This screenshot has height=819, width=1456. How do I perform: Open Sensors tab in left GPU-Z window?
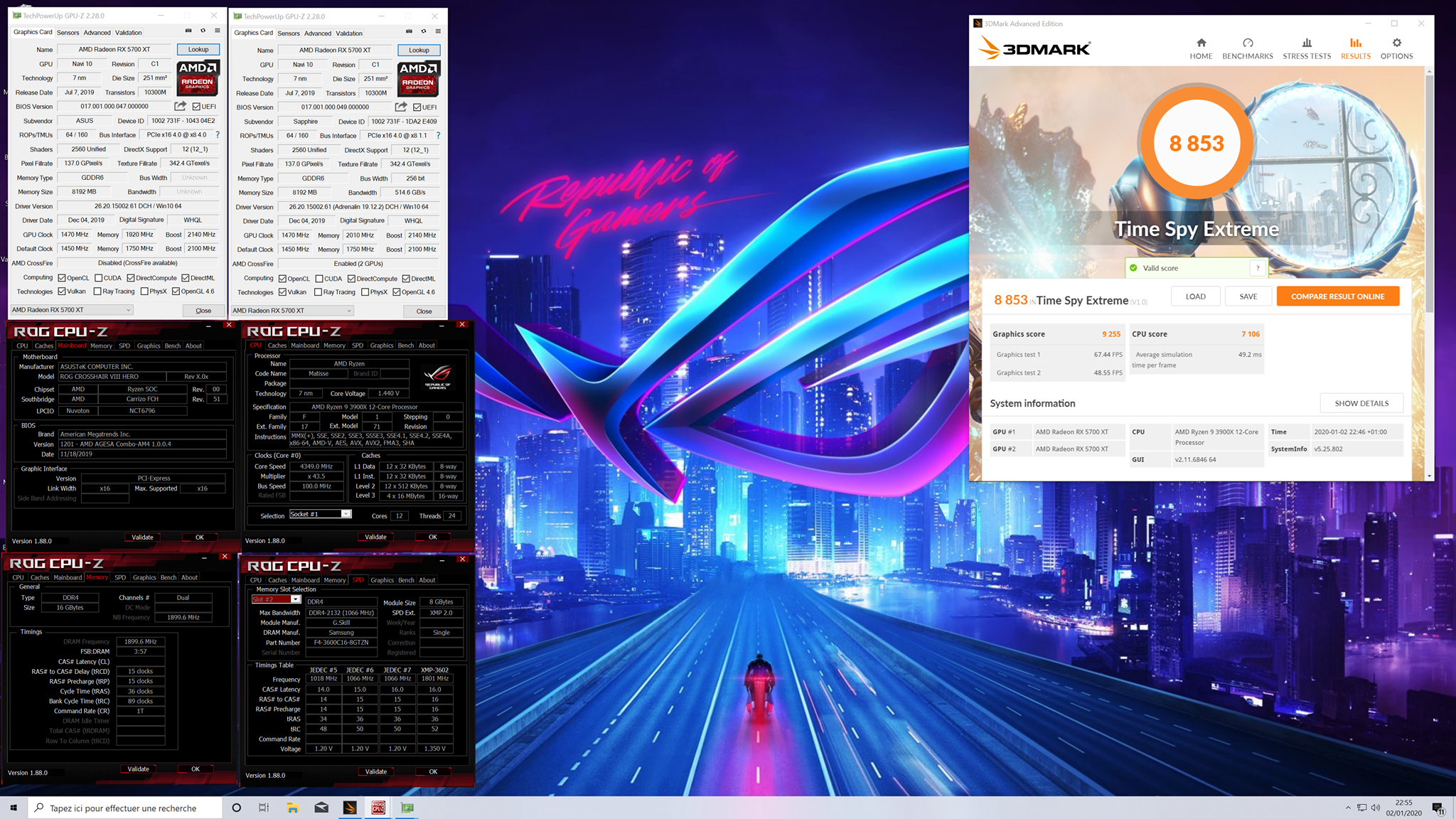click(x=68, y=33)
